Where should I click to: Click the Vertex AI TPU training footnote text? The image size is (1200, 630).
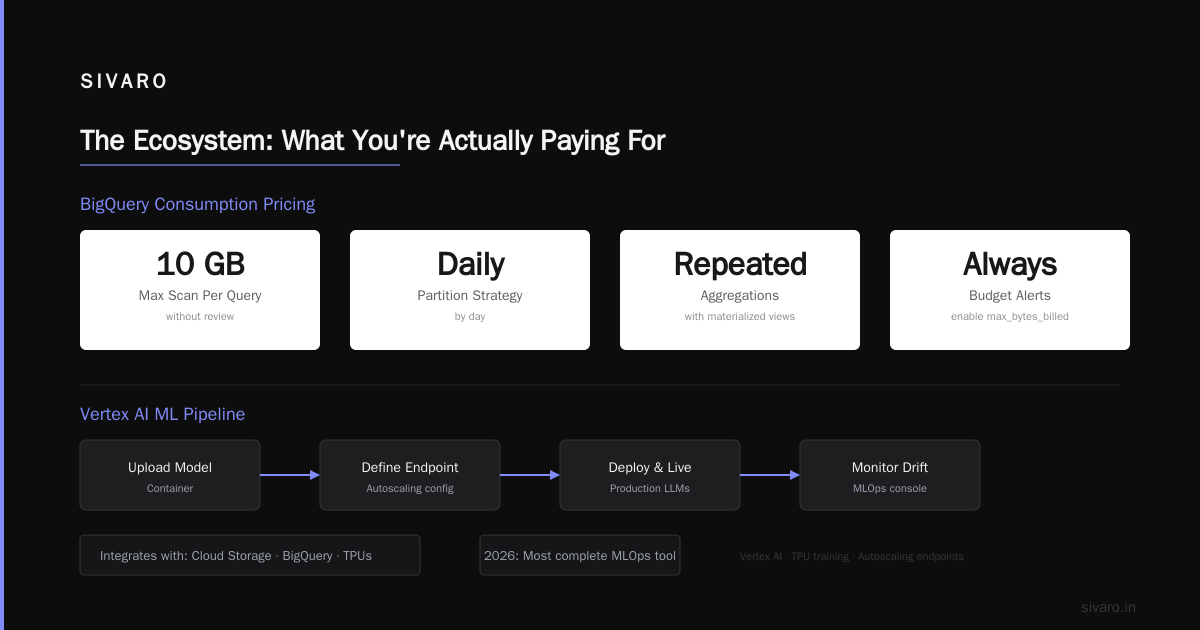point(852,556)
